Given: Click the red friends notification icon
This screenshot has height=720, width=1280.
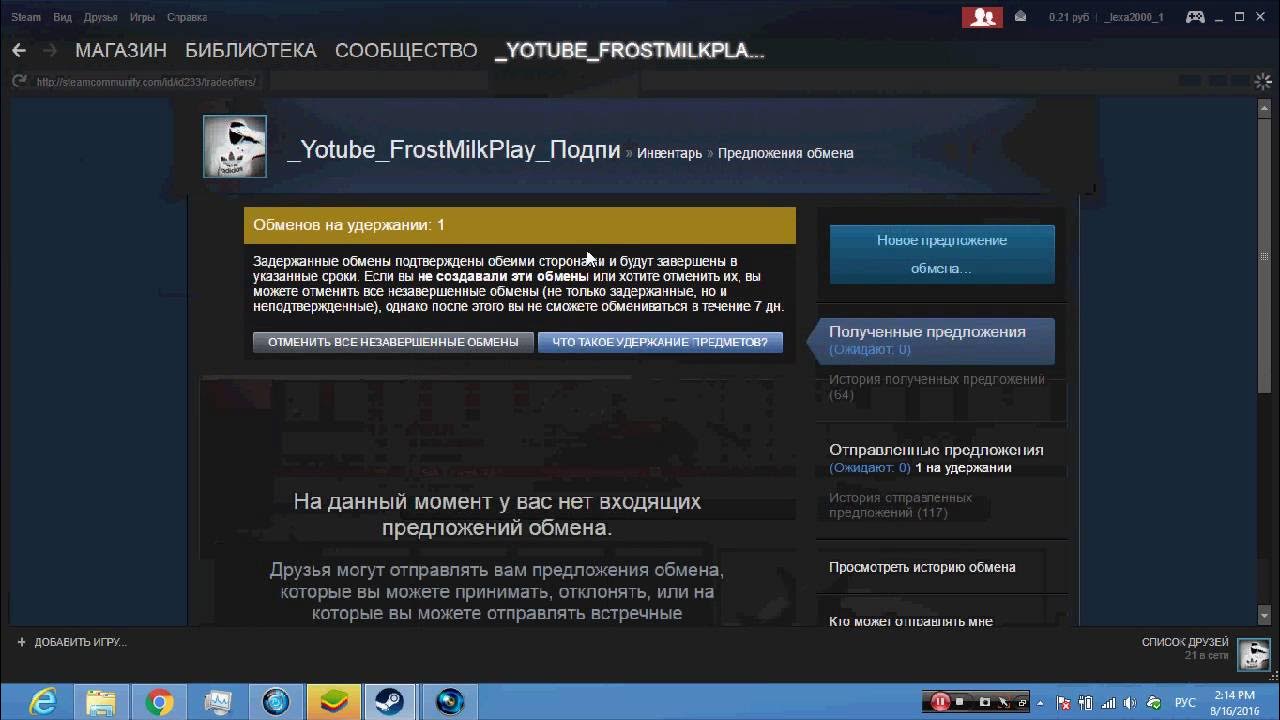Looking at the screenshot, I should click(982, 17).
